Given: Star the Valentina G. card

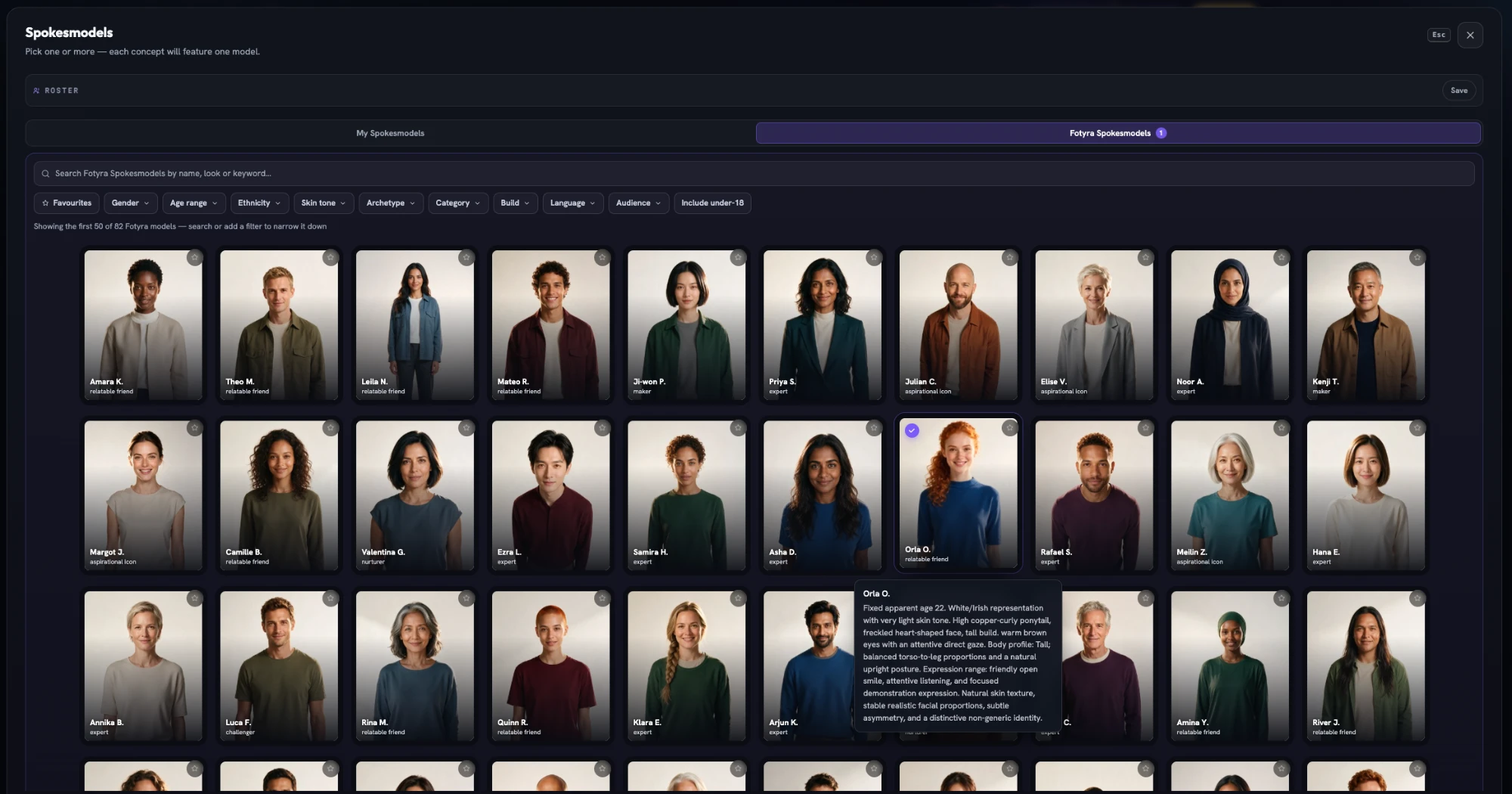Looking at the screenshot, I should (466, 428).
